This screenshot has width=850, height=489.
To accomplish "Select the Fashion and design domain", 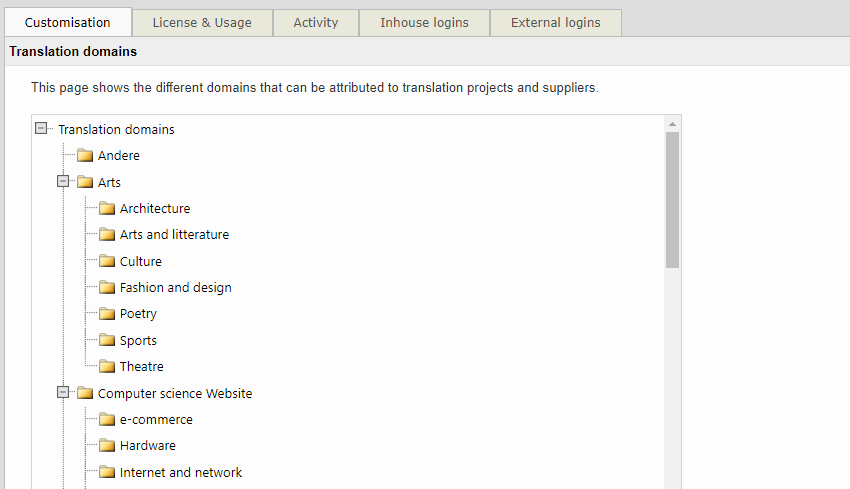I will (175, 288).
